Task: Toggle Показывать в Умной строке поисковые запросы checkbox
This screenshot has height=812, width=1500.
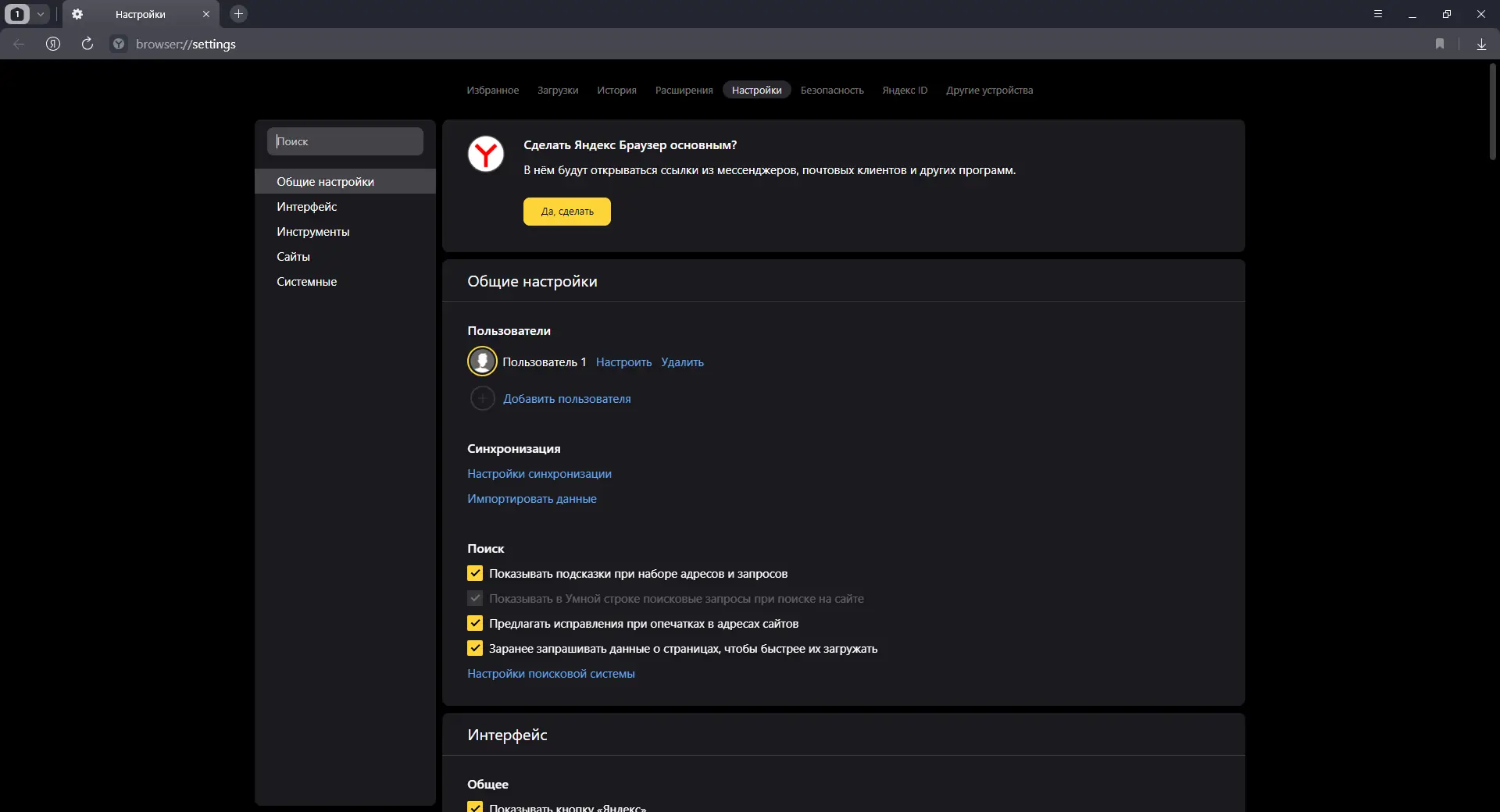Action: 475,598
